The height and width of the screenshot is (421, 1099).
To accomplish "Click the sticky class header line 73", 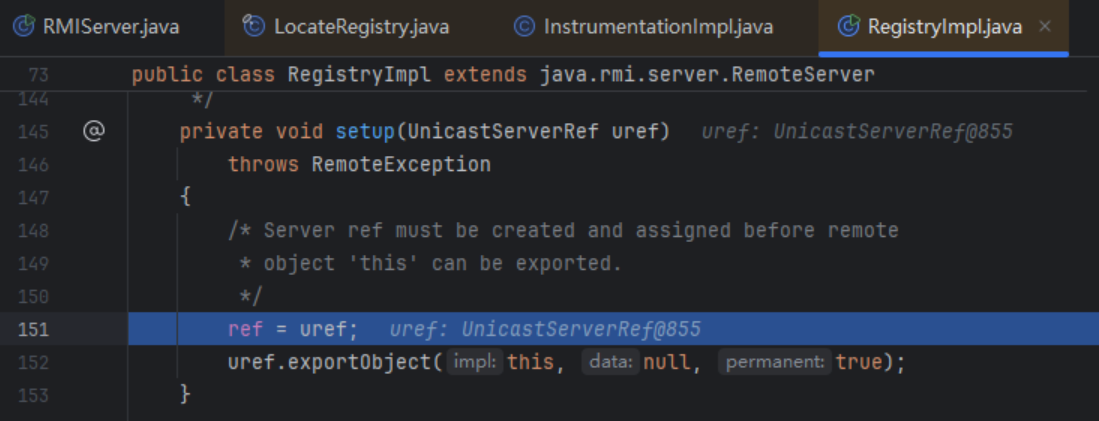I will (x=502, y=75).
